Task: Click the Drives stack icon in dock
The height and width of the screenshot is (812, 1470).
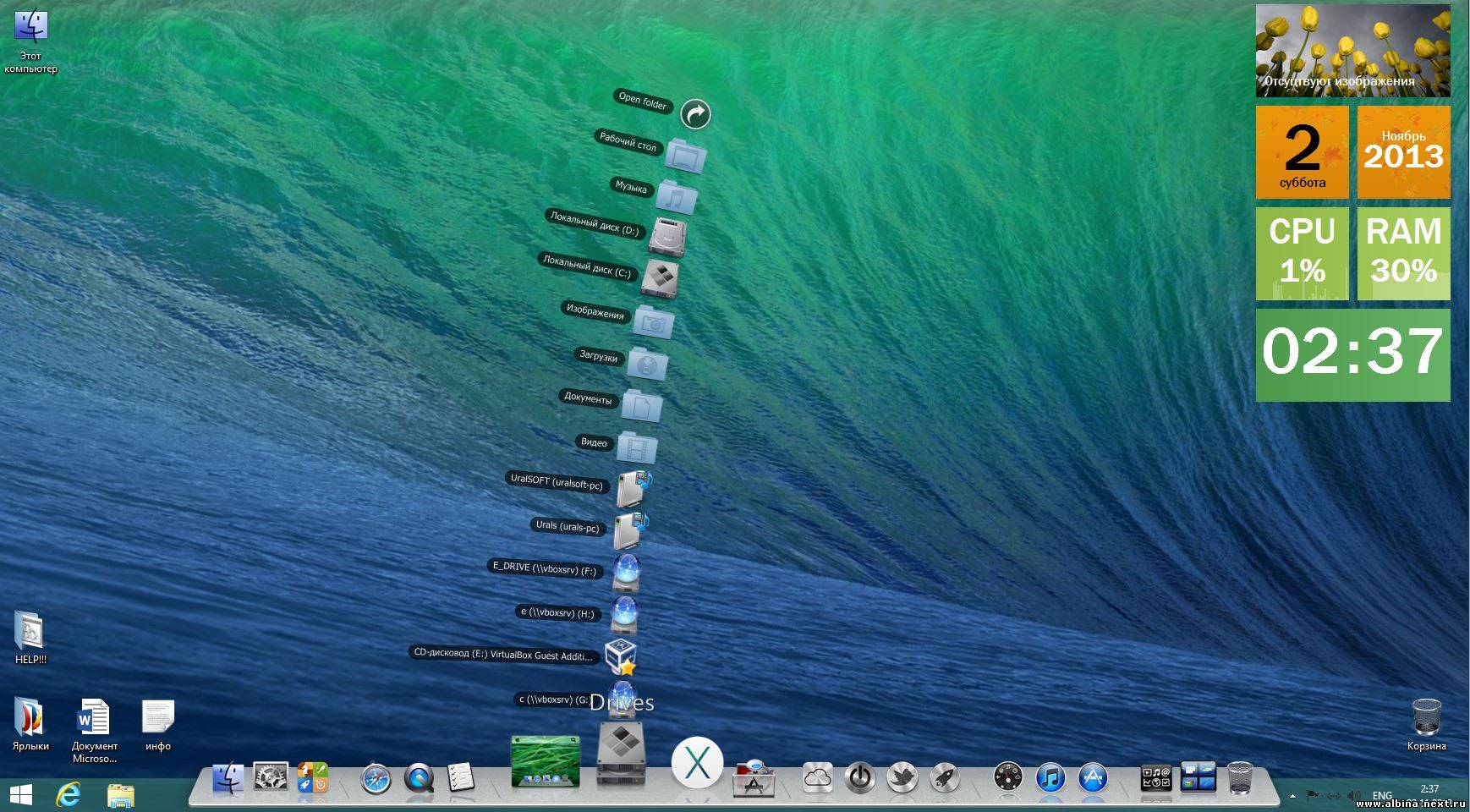Action: (x=622, y=754)
